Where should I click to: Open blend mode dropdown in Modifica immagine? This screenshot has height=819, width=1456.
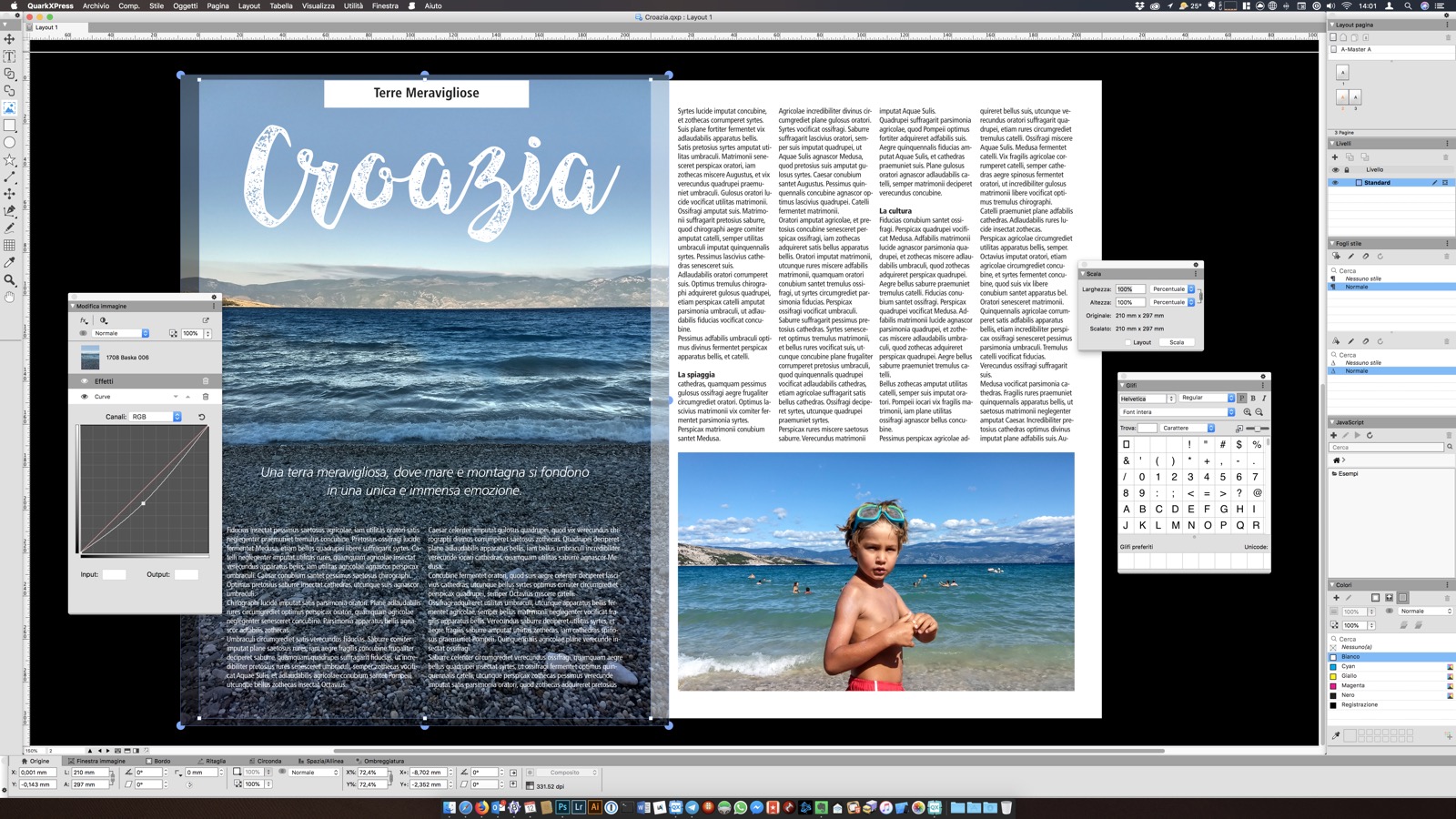pos(121,333)
